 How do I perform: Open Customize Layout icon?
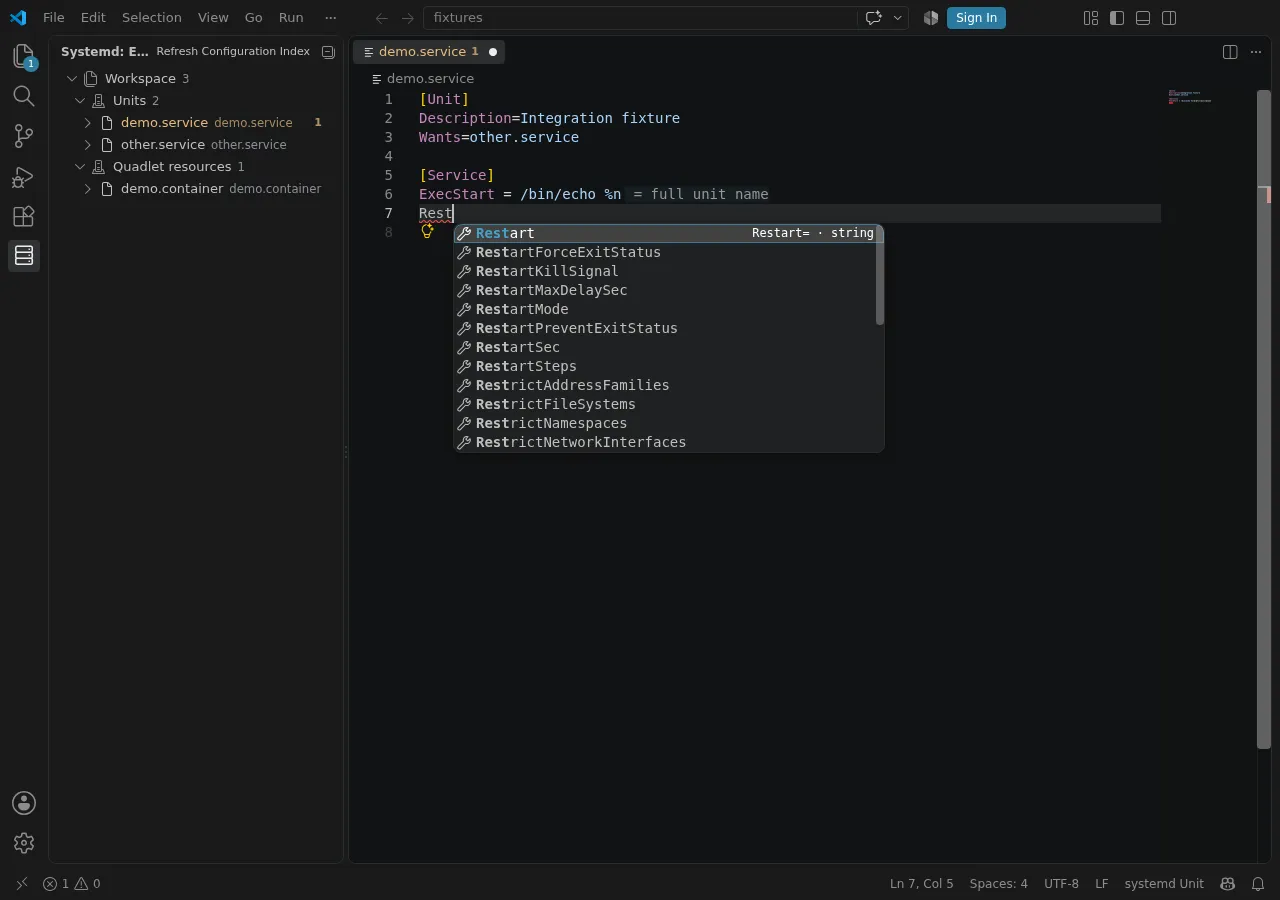tap(1091, 18)
